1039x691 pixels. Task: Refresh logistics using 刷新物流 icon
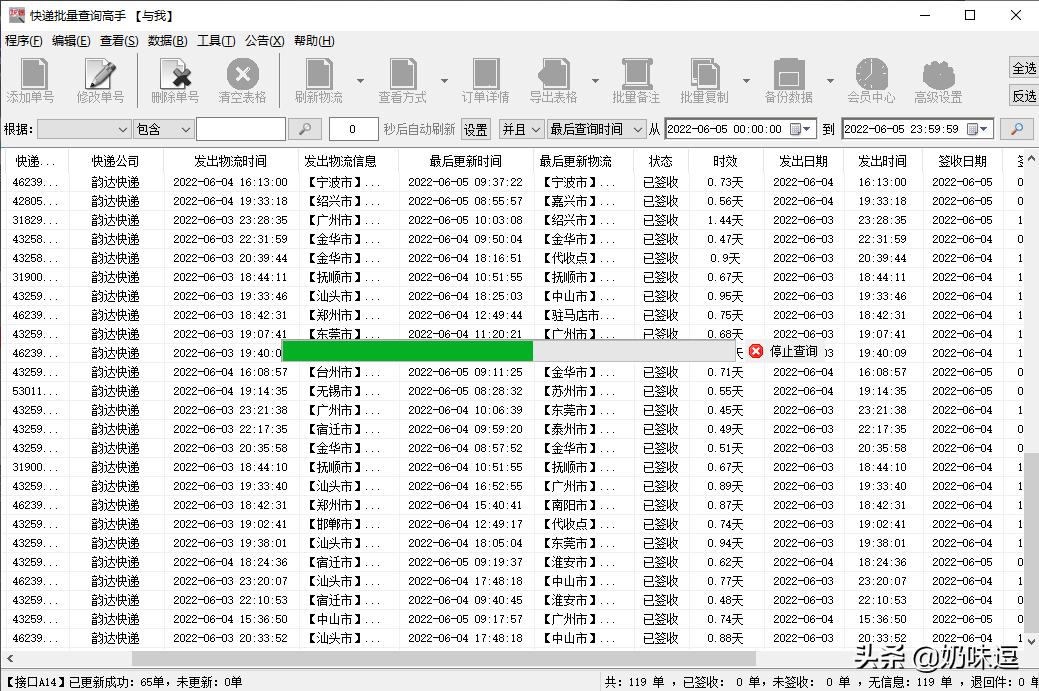coord(317,80)
